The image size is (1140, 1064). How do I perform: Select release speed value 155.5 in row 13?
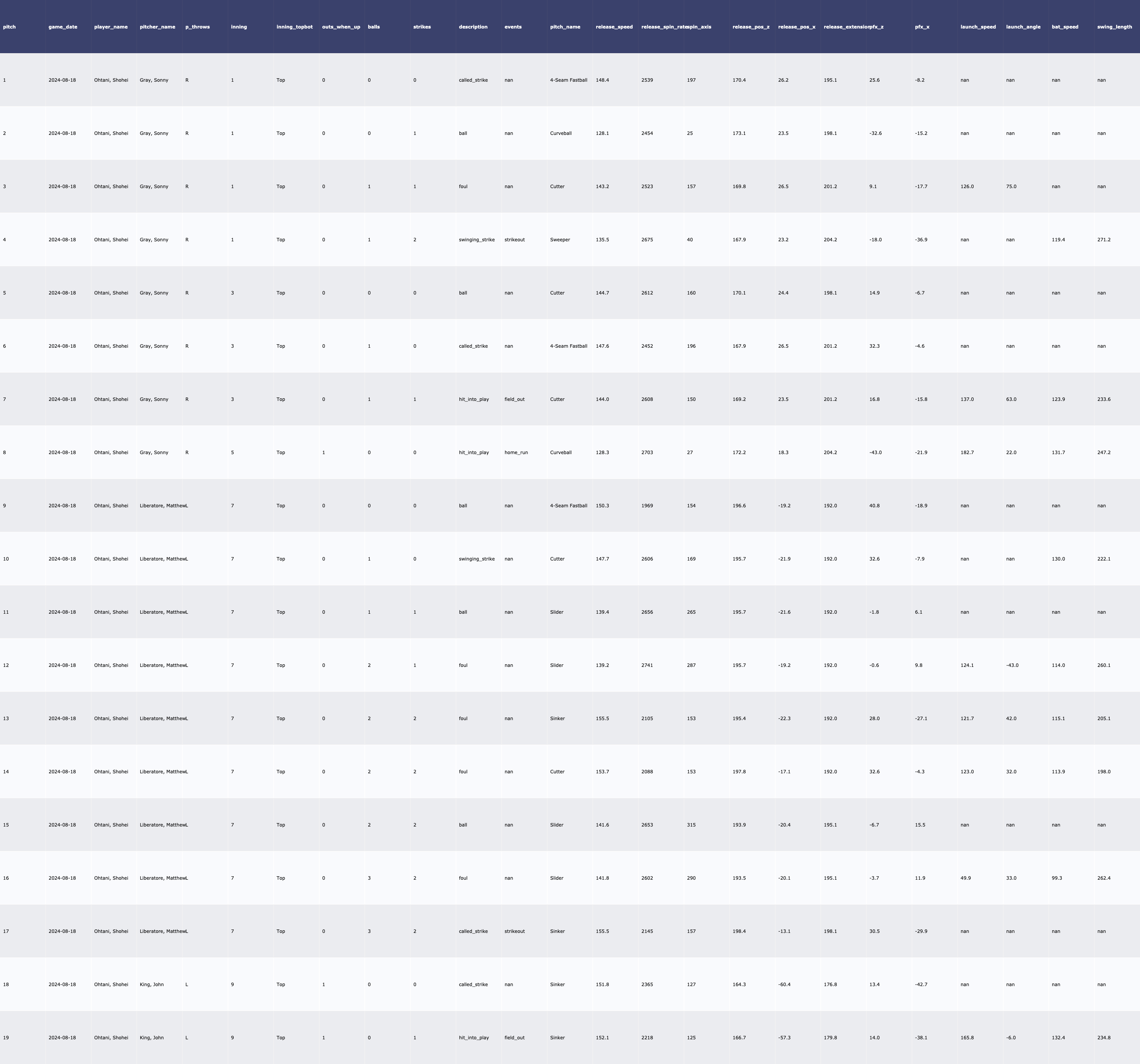click(x=602, y=718)
